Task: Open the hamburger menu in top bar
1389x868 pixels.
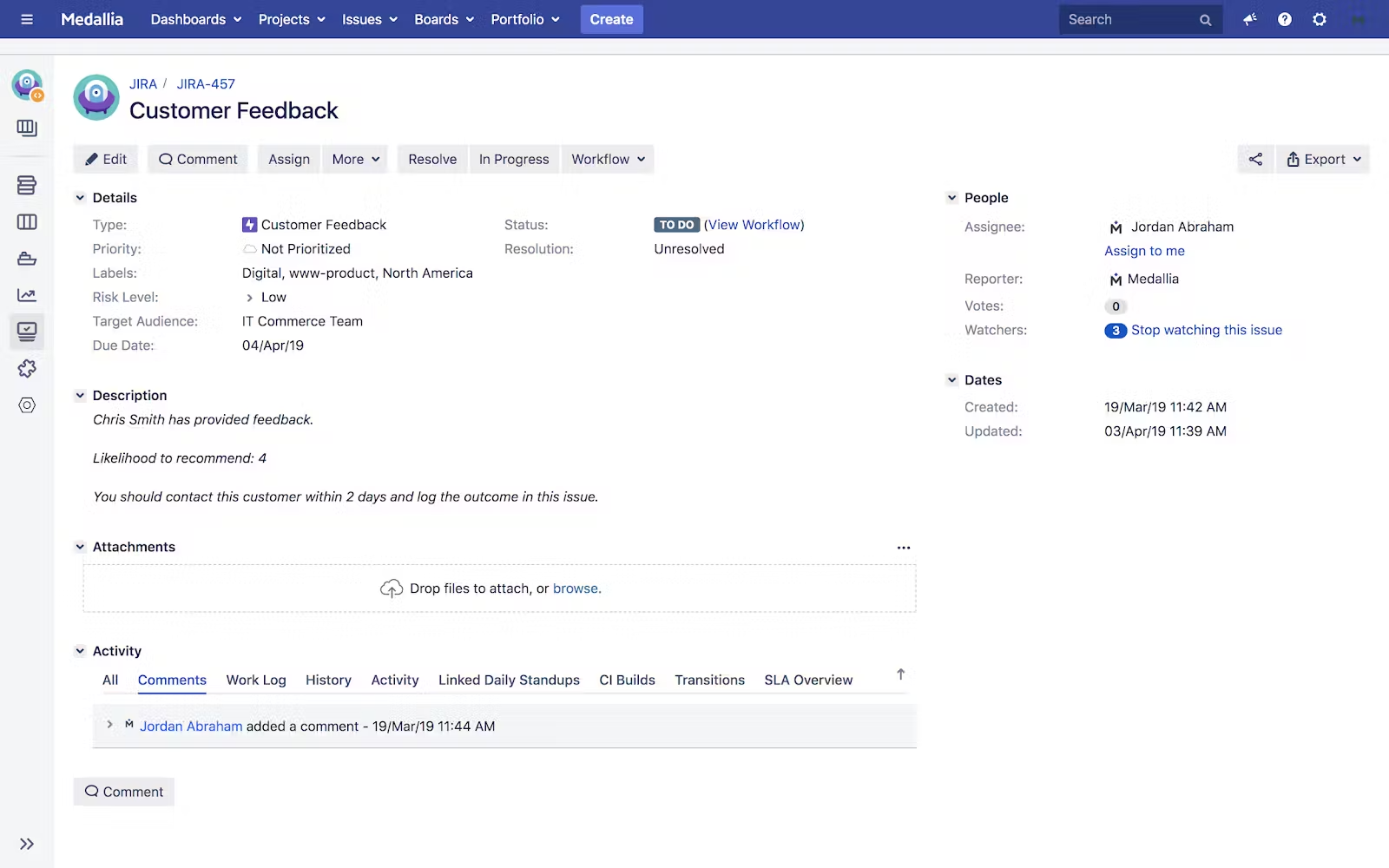Action: pyautogui.click(x=27, y=19)
